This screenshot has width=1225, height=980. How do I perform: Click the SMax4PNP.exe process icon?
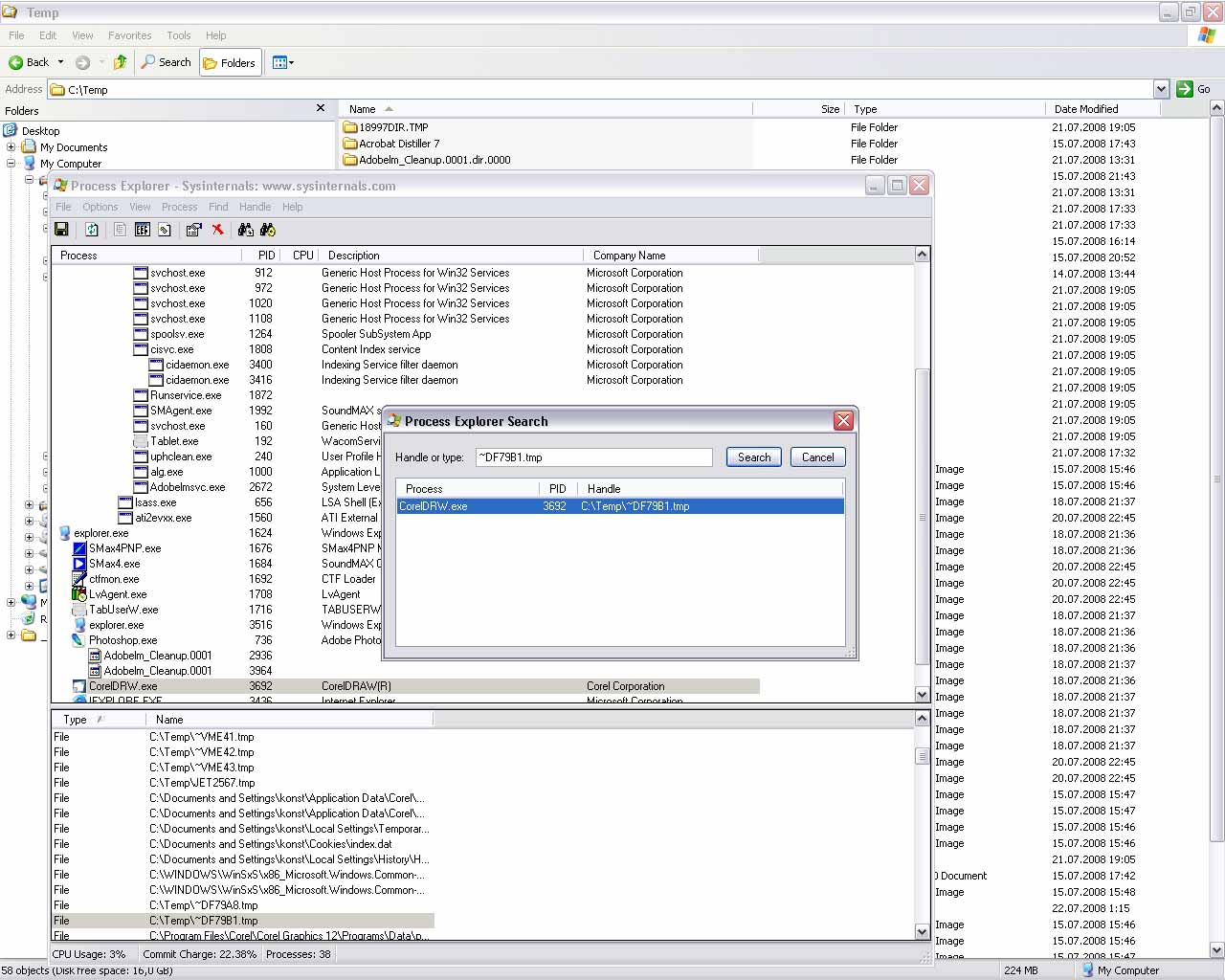pos(79,548)
